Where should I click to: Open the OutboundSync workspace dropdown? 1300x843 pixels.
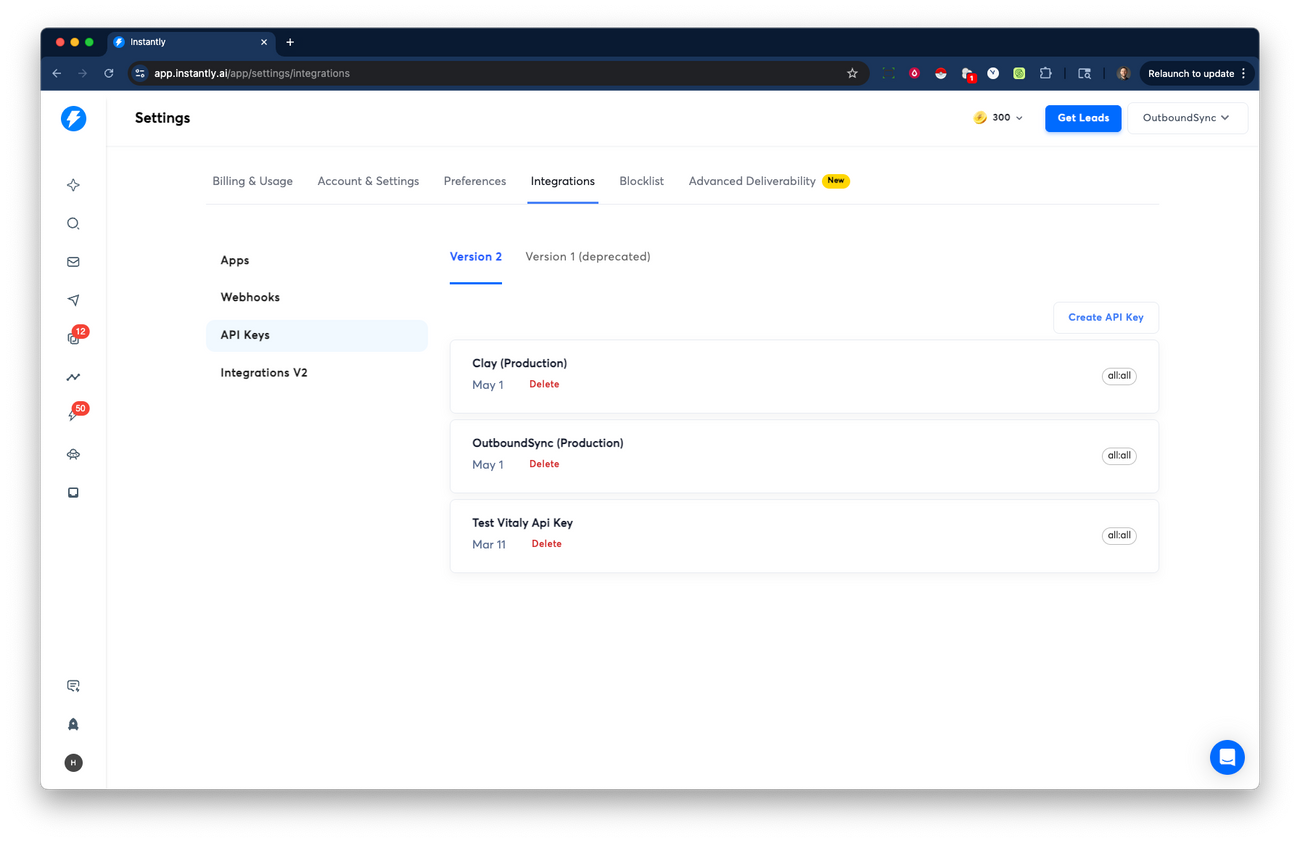click(x=1187, y=117)
